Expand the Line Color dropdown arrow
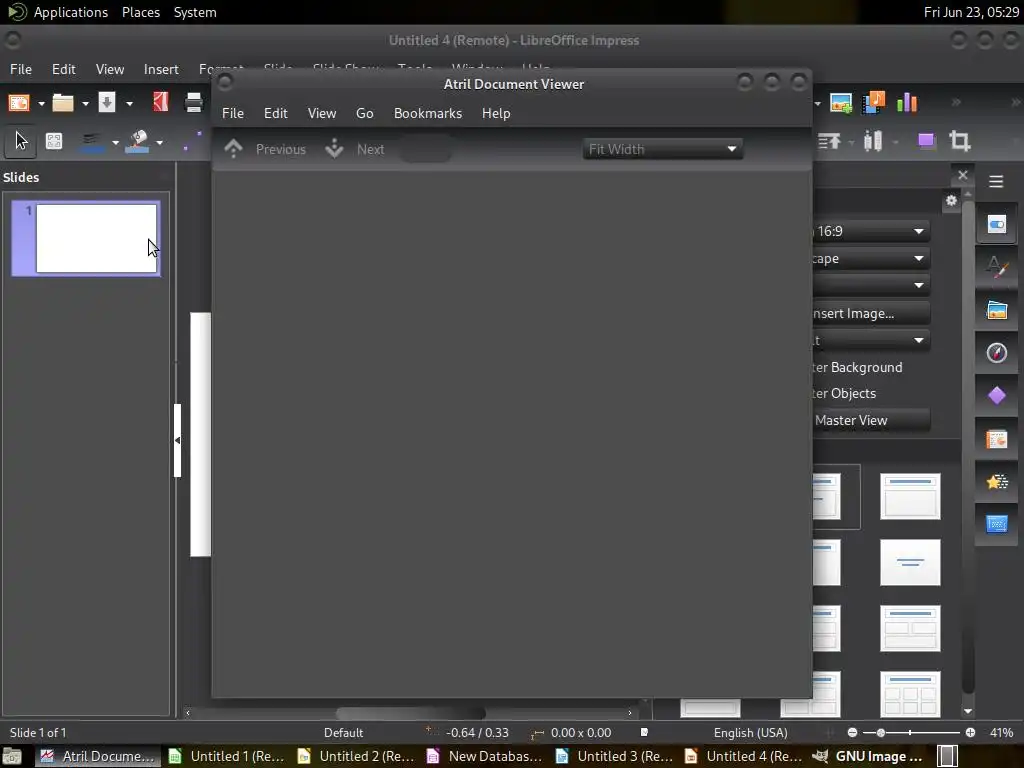Viewport: 1024px width, 768px height. coord(115,142)
